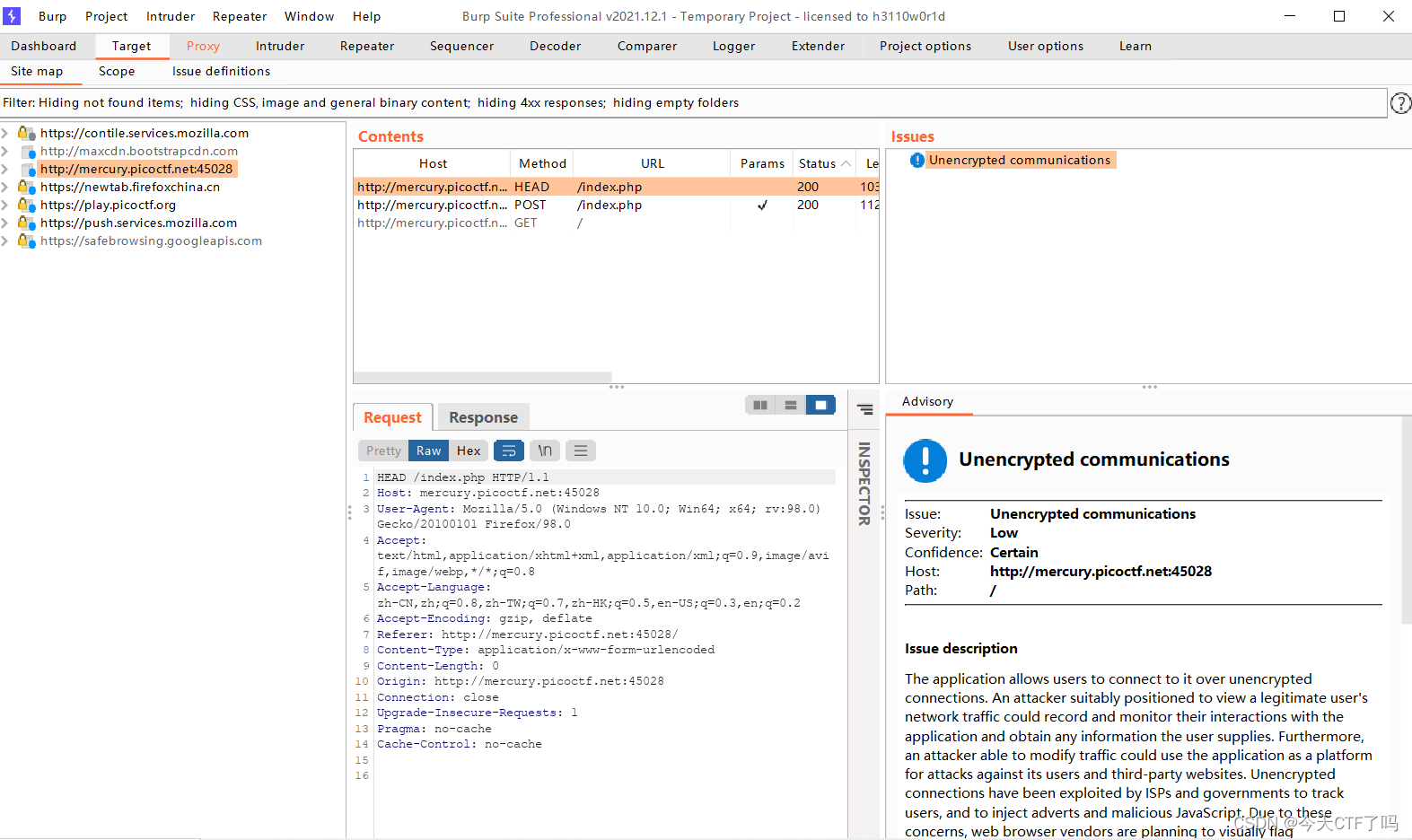Click the maxcdn.bootstrapcdn.com host icon
Image resolution: width=1412 pixels, height=840 pixels.
(x=28, y=152)
